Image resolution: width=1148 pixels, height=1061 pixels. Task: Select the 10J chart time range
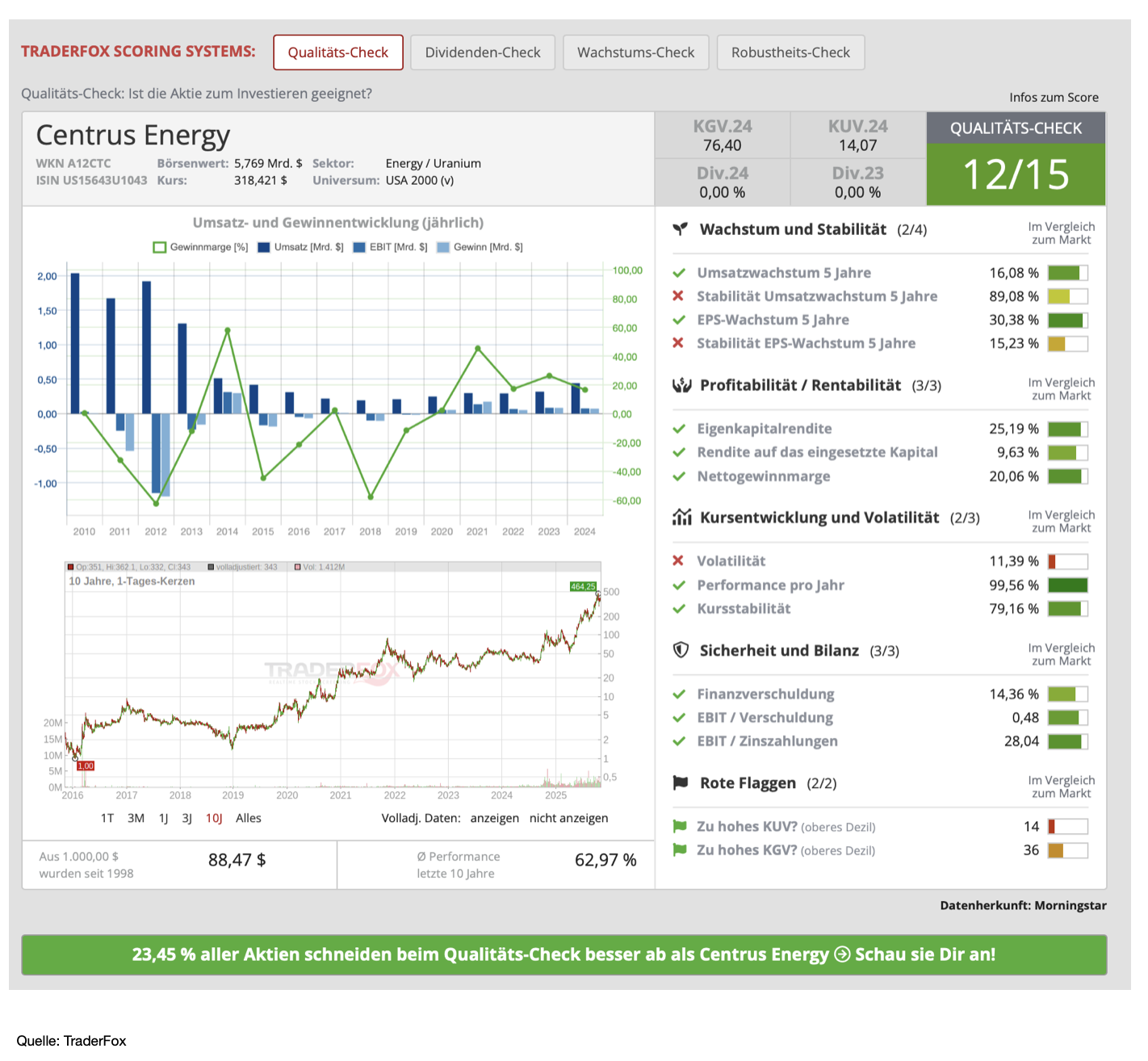point(214,818)
